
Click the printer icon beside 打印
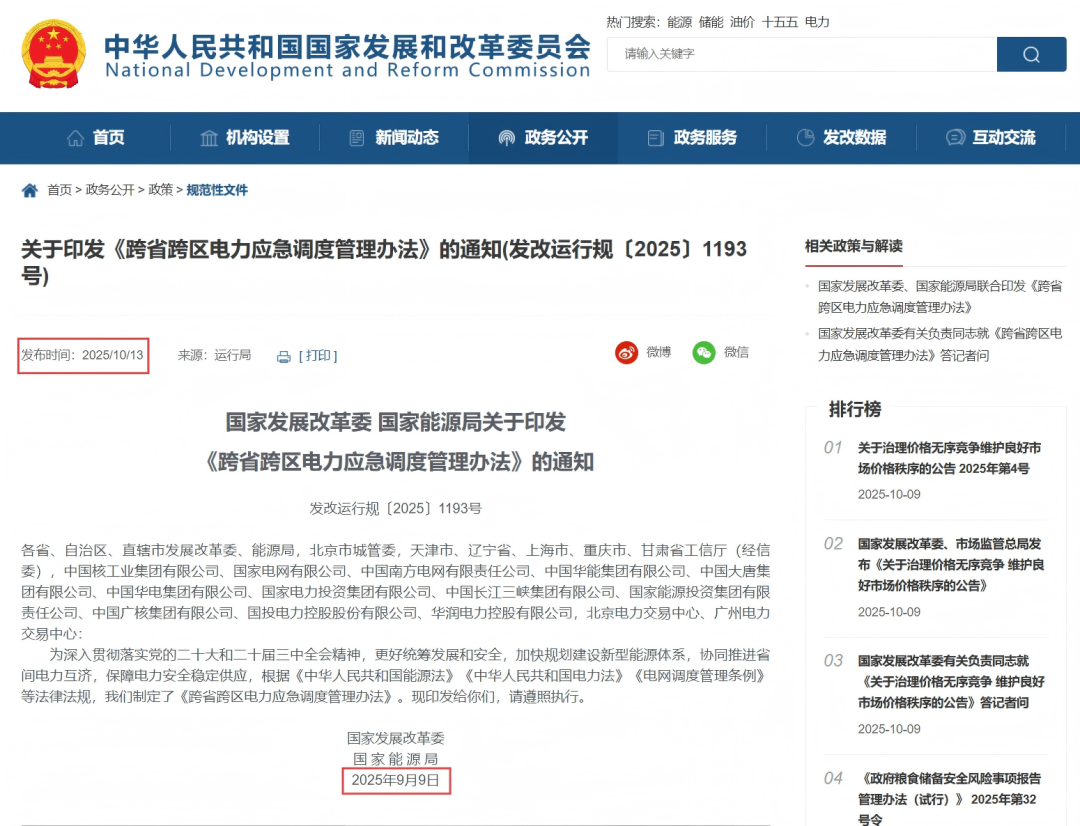284,357
